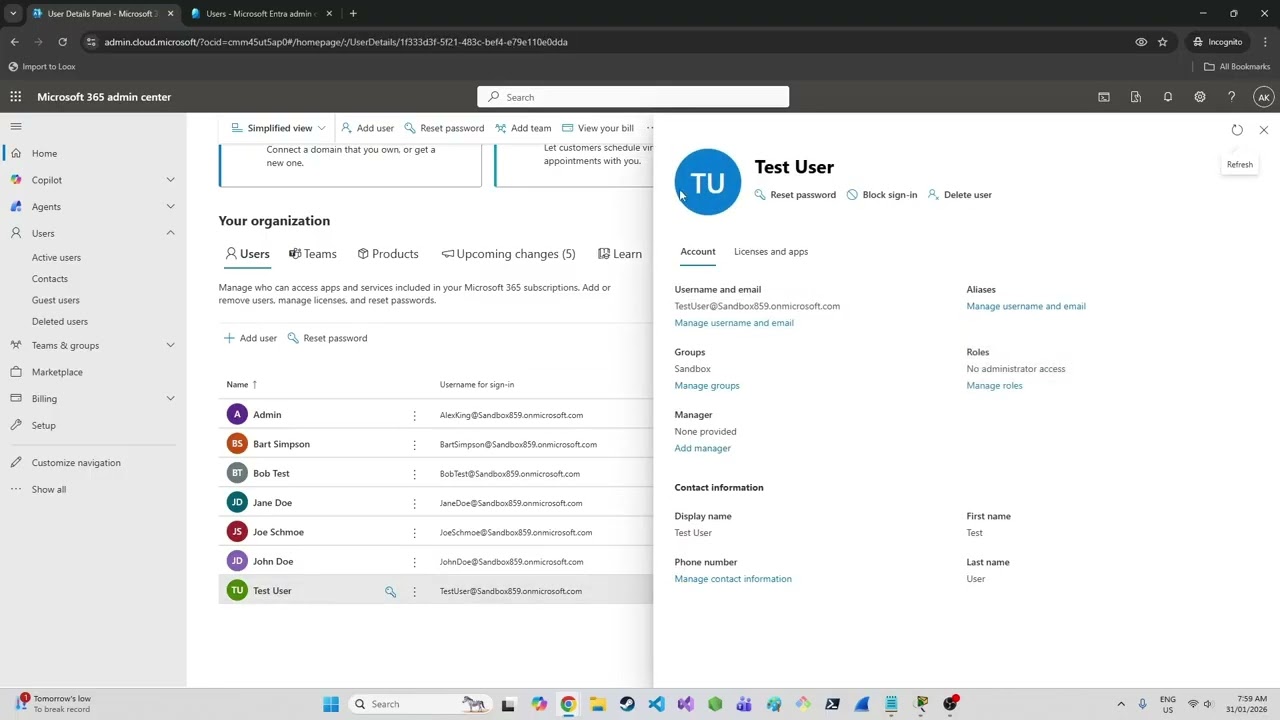Delete user Test User

tap(960, 195)
